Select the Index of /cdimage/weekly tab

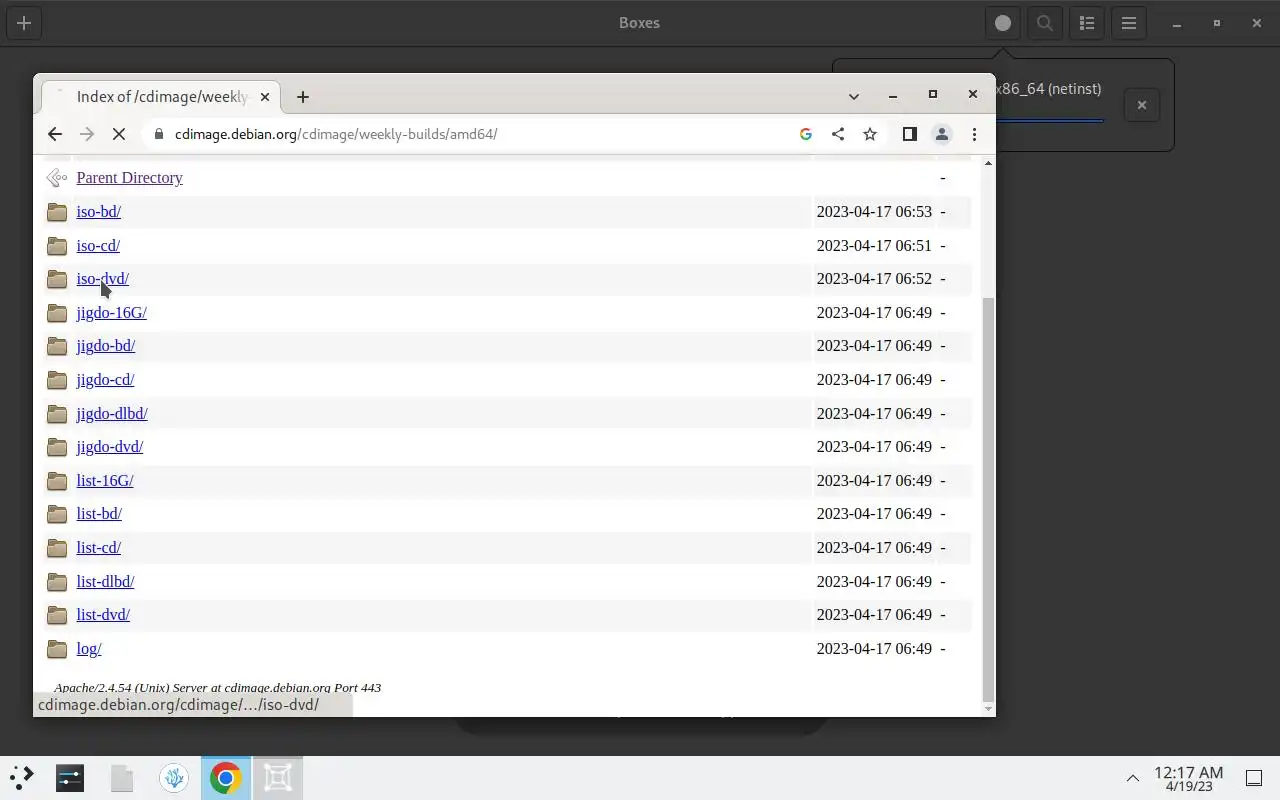click(x=161, y=97)
